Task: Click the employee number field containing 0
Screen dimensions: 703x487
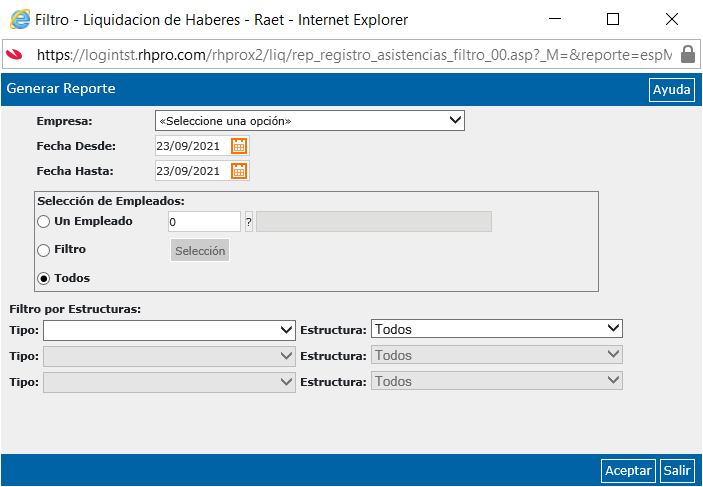Action: coord(204,222)
